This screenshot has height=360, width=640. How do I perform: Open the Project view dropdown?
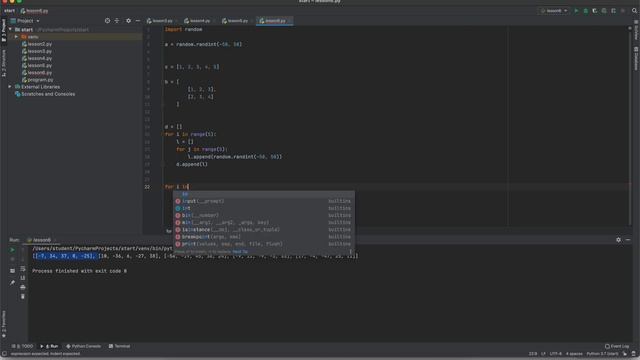pos(25,21)
